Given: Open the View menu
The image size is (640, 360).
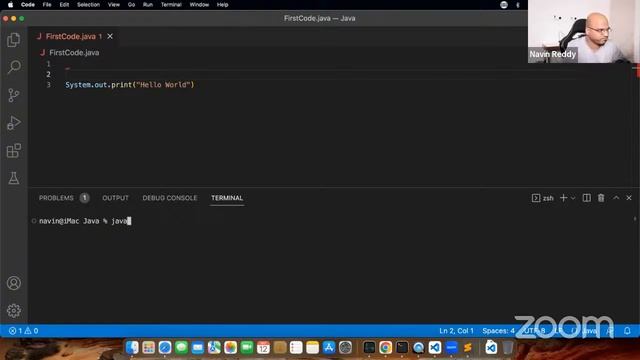Looking at the screenshot, I should (x=113, y=5).
